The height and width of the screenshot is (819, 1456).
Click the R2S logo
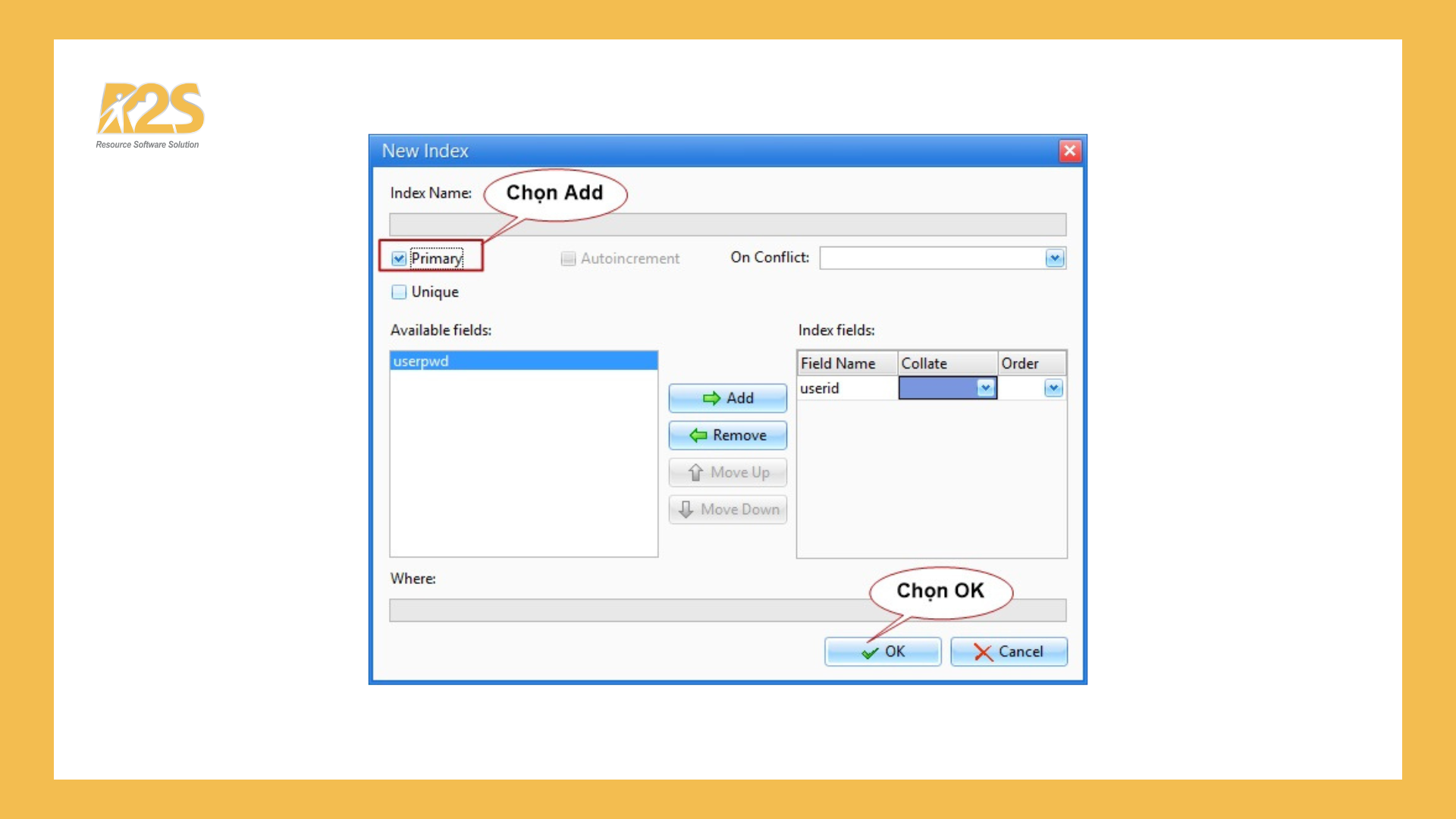click(x=149, y=108)
